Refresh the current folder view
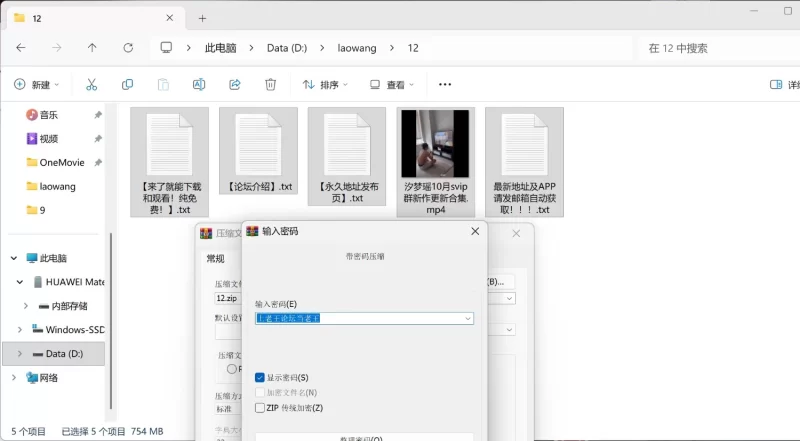800x441 pixels. pos(127,47)
